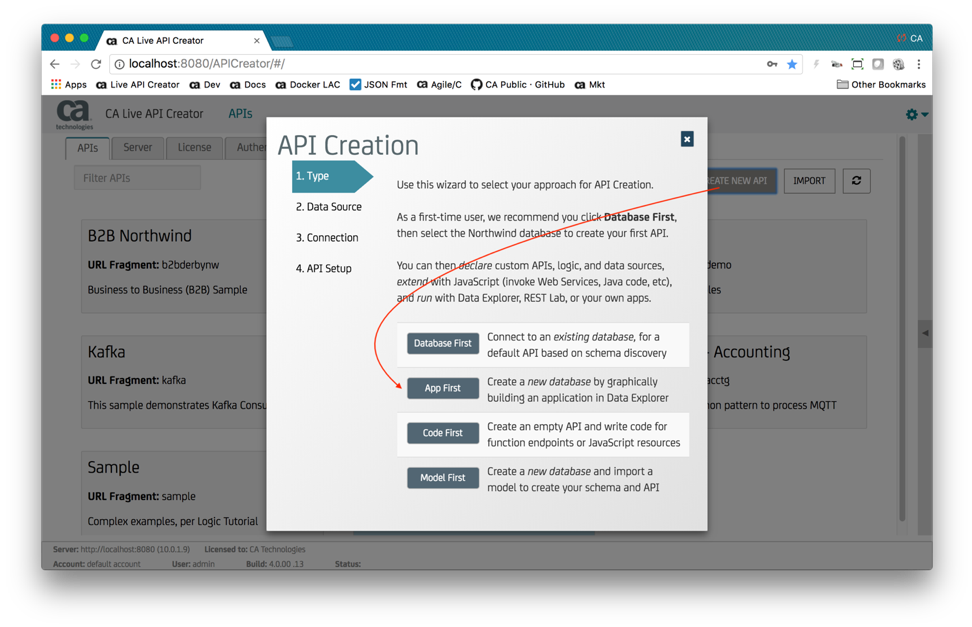Select the Code First button
Image resolution: width=972 pixels, height=627 pixels.
pos(443,433)
